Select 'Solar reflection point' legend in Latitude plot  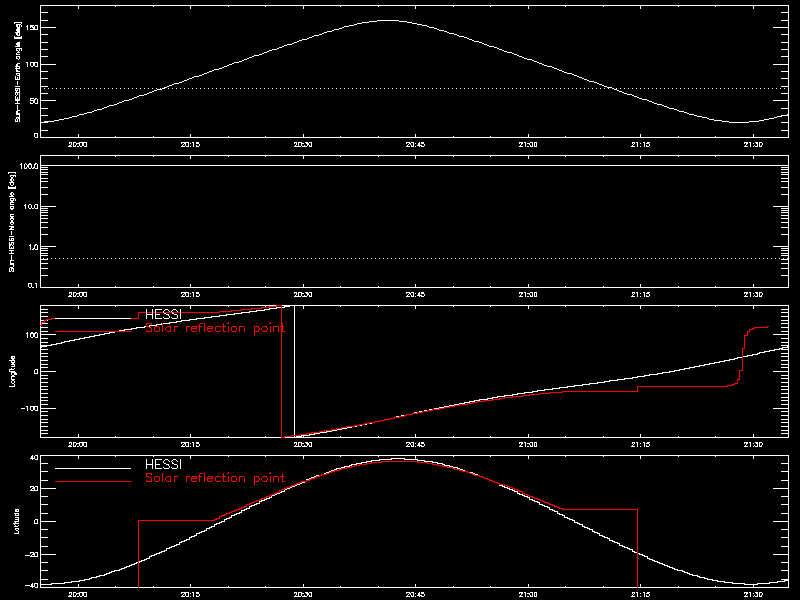(215, 478)
